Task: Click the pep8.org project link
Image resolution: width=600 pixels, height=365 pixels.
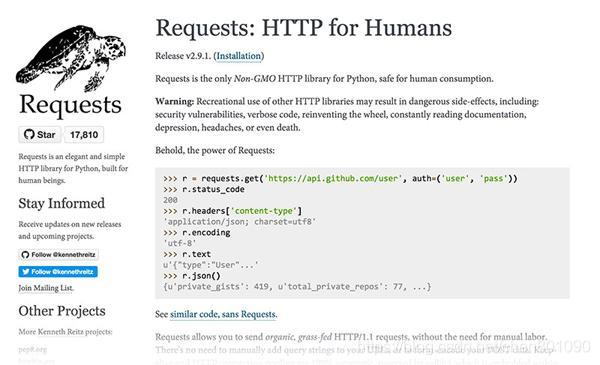Action: [33, 349]
